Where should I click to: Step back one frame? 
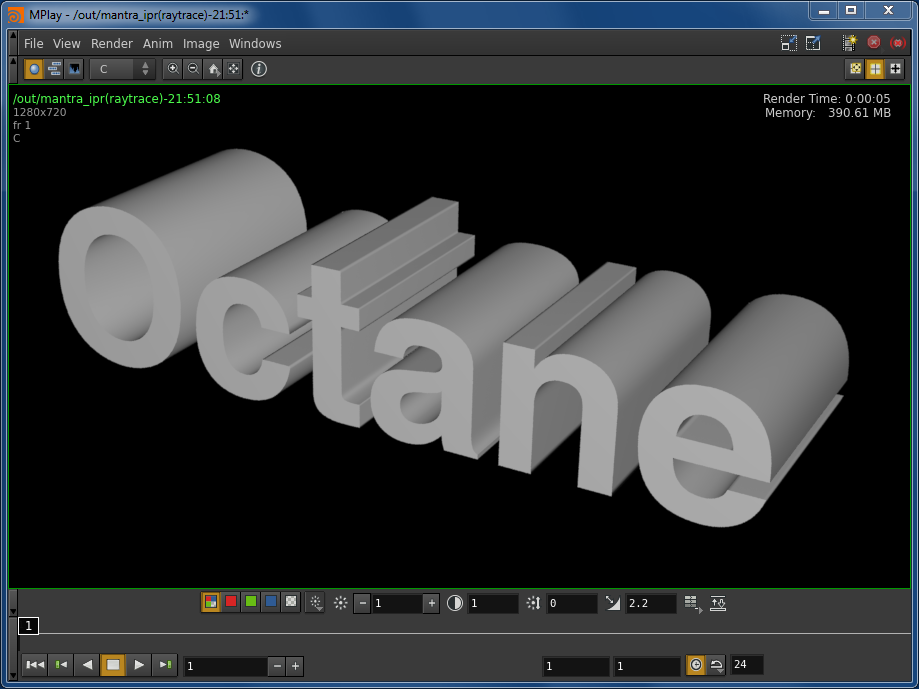[61, 665]
